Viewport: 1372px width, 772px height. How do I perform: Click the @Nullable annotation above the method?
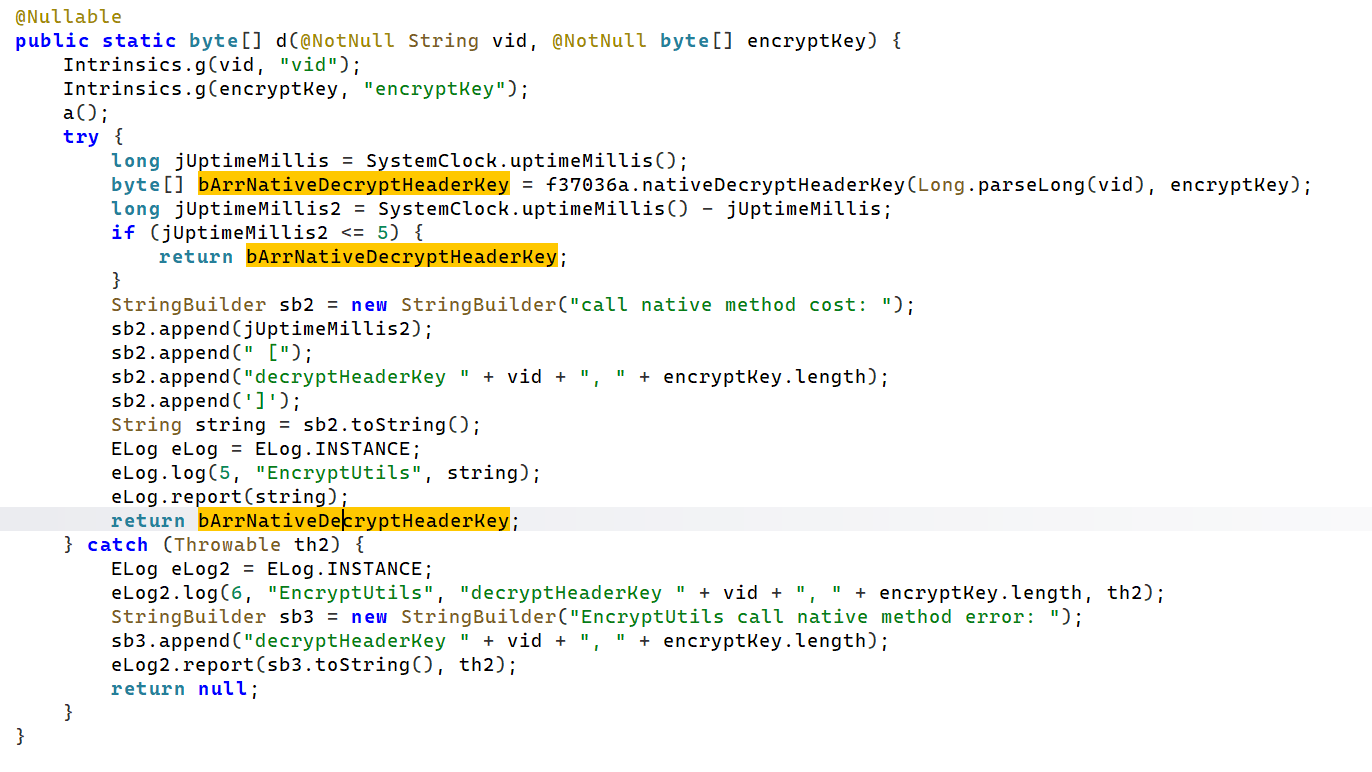pos(68,17)
